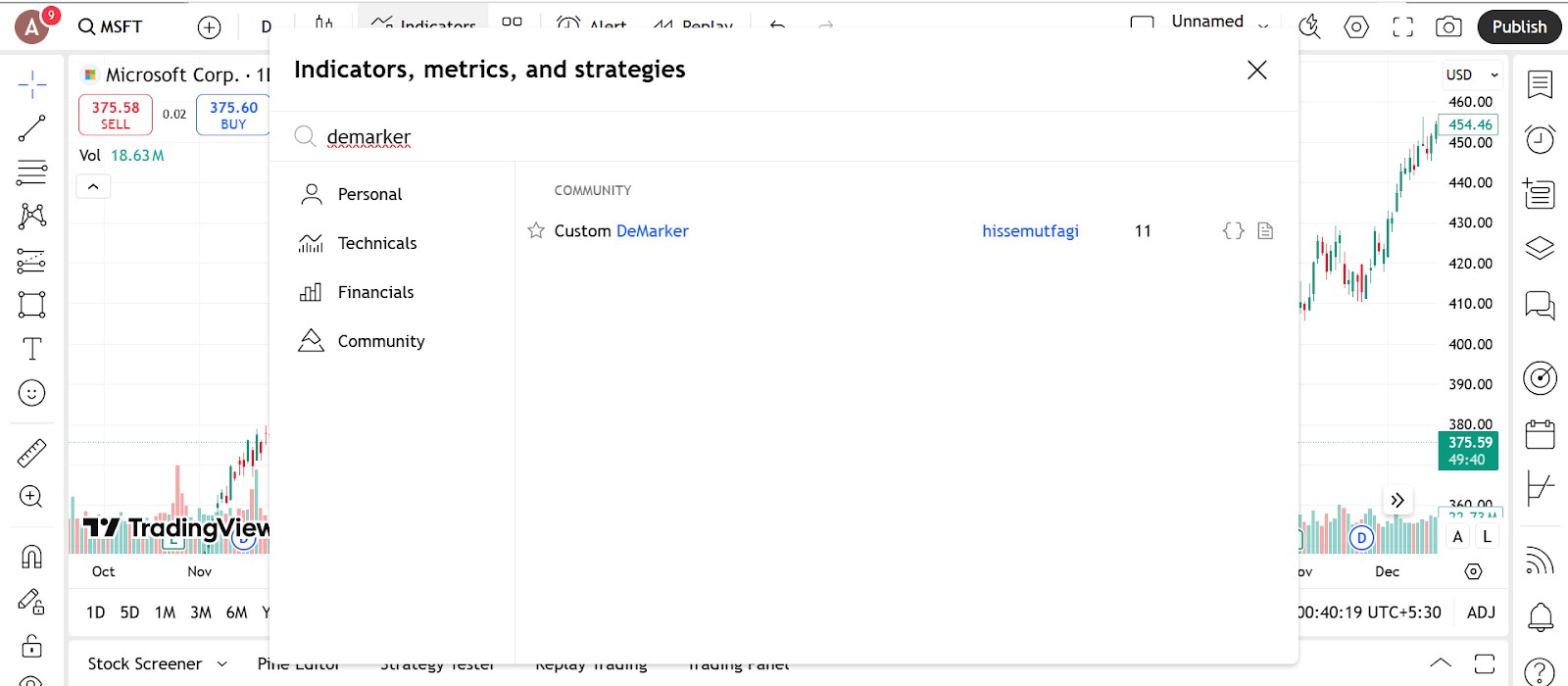Toggle log scale L button
The image size is (1568, 686).
pyautogui.click(x=1487, y=537)
